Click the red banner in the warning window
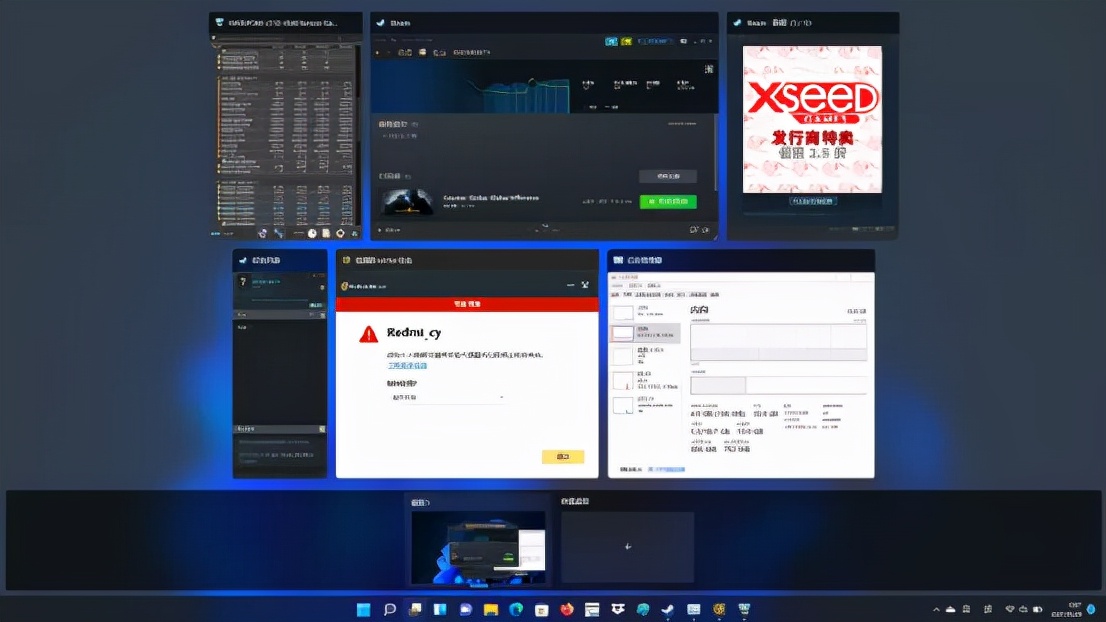The width and height of the screenshot is (1106, 622). [467, 304]
